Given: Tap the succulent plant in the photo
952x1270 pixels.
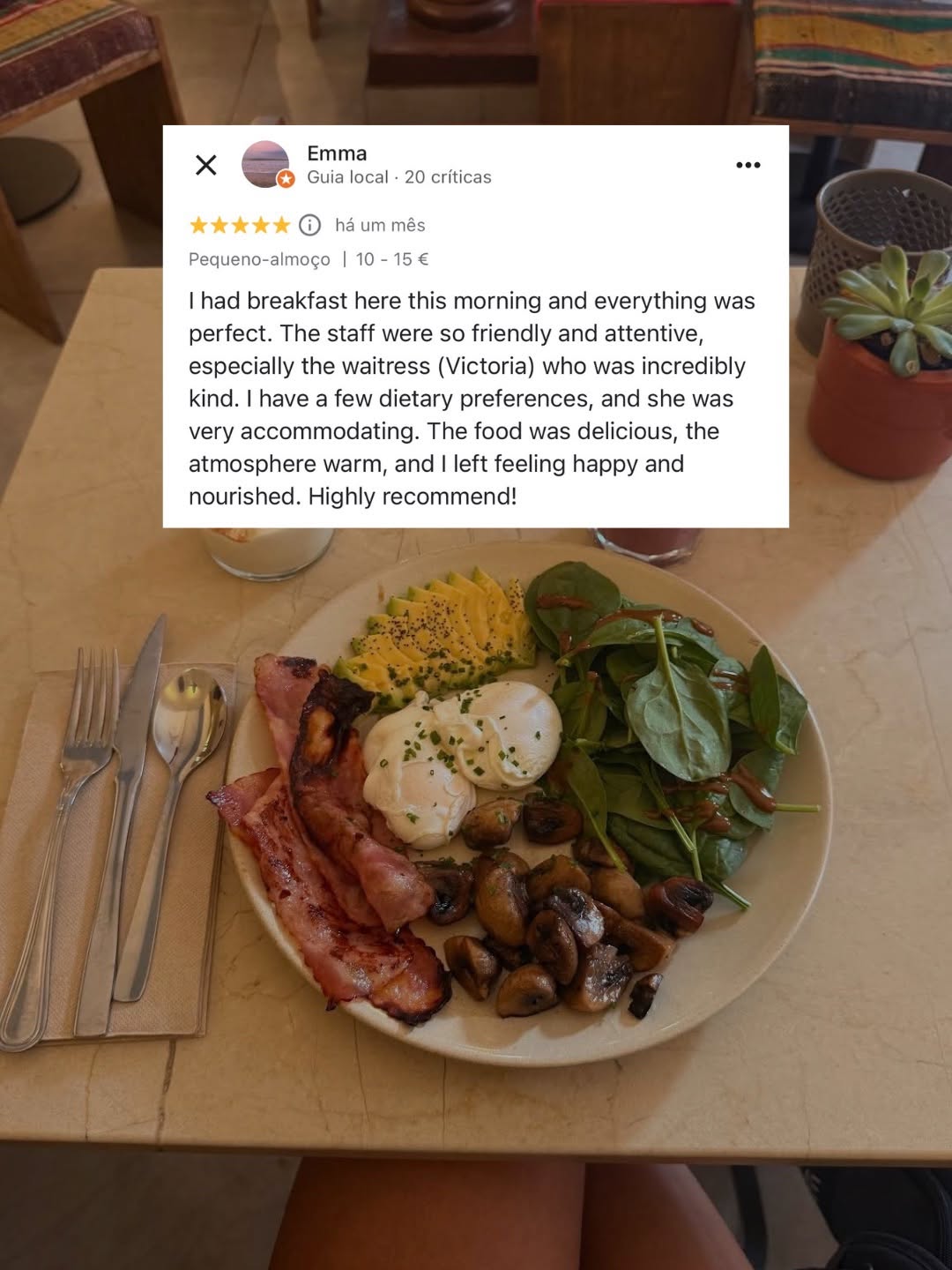Looking at the screenshot, I should click(x=892, y=308).
